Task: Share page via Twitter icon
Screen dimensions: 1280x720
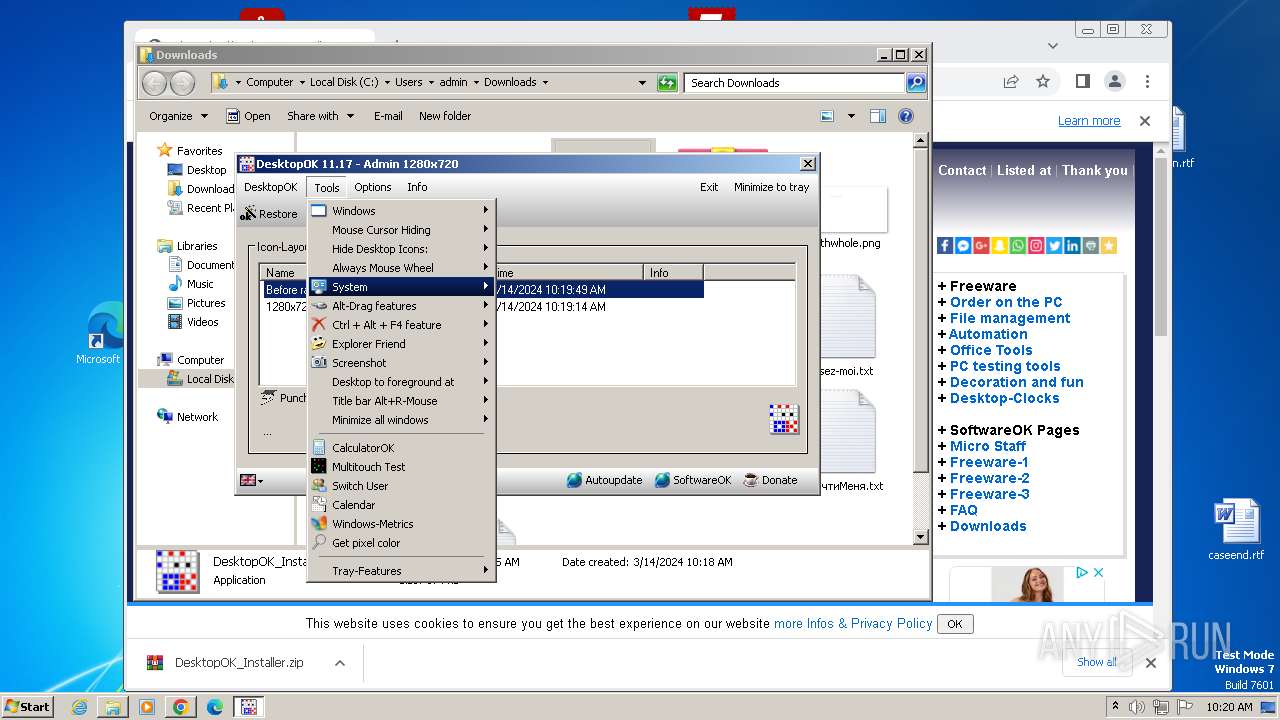Action: pyautogui.click(x=1054, y=245)
